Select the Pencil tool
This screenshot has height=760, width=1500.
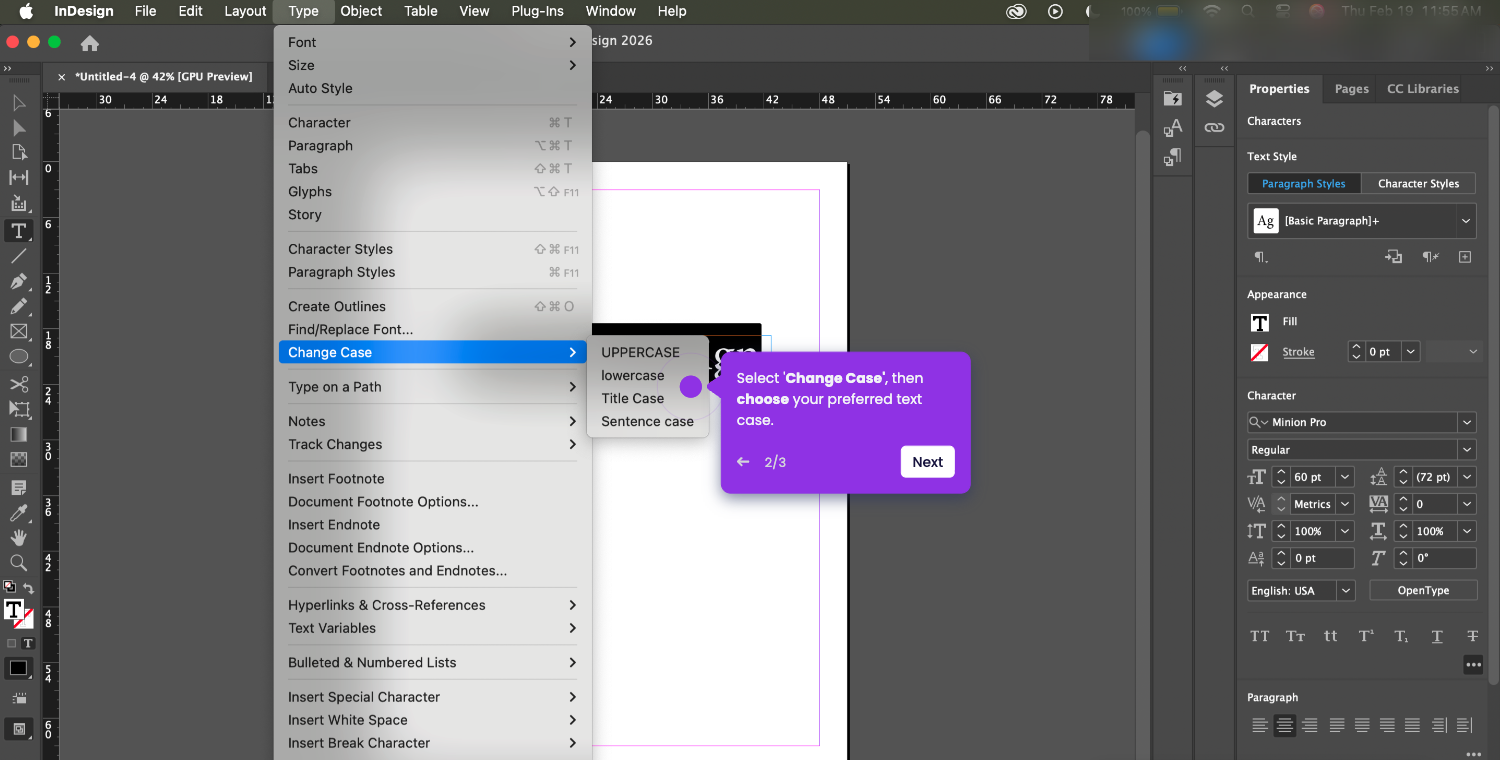point(18,306)
